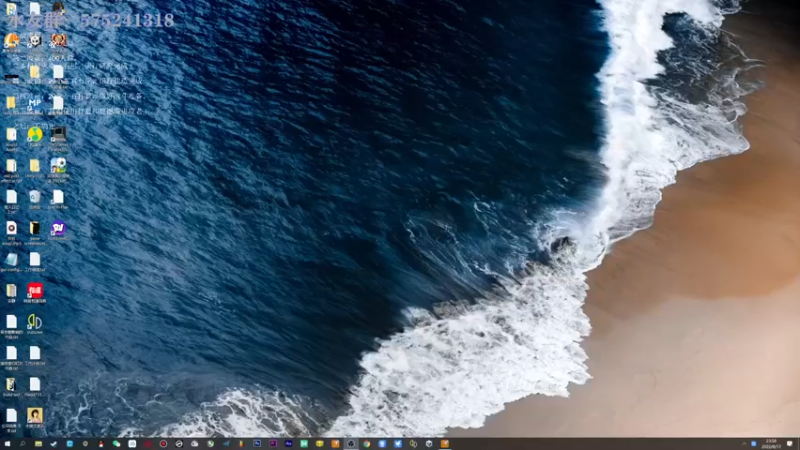This screenshot has width=800, height=450.
Task: Open the purple round app shortcut
Action: coord(58,228)
